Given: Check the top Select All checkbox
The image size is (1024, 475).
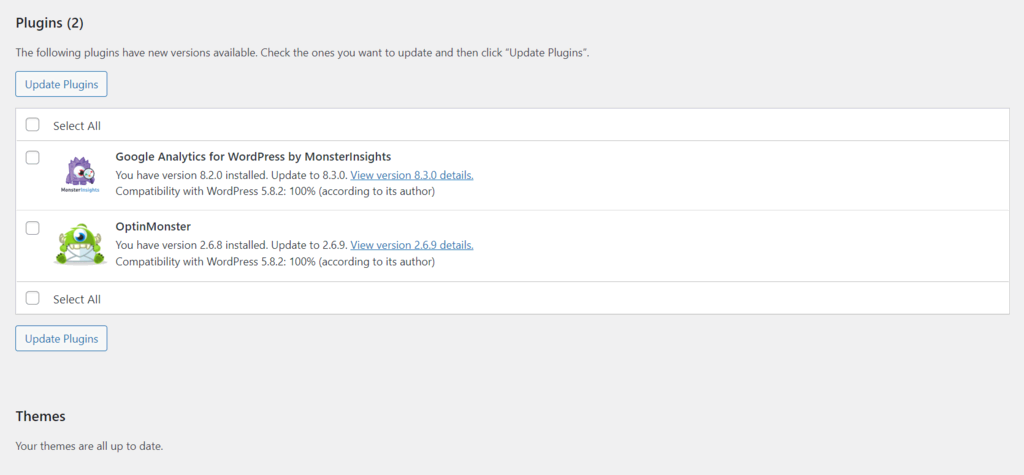Looking at the screenshot, I should point(33,125).
